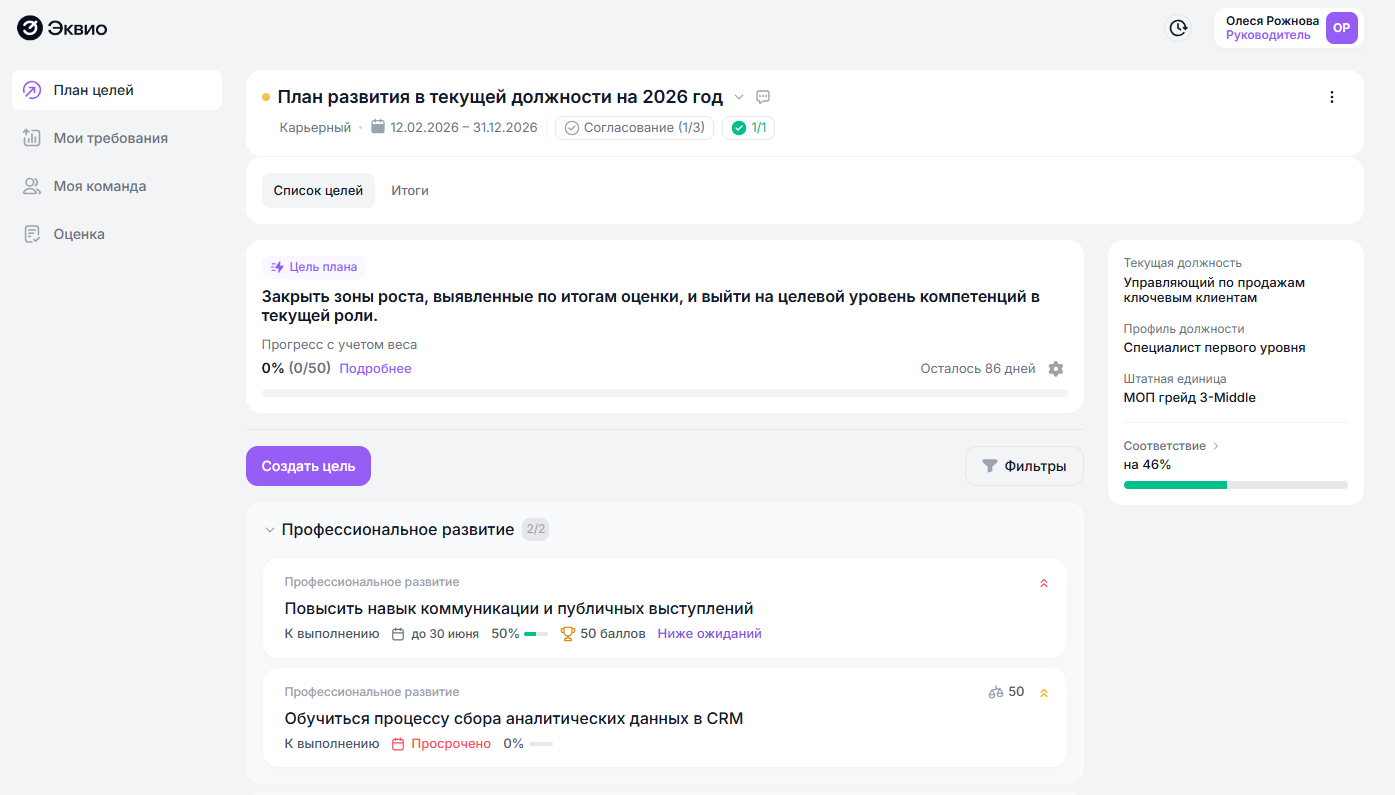Click the Специалист первого уровня profile text
This screenshot has height=795, width=1395.
click(x=1214, y=348)
